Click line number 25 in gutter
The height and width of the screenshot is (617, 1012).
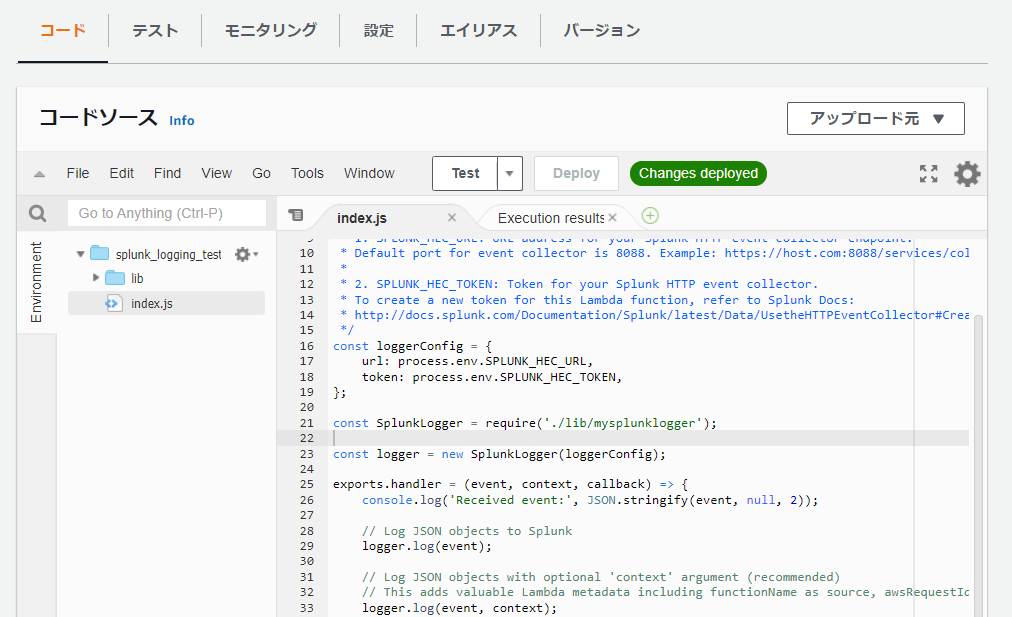tap(307, 484)
